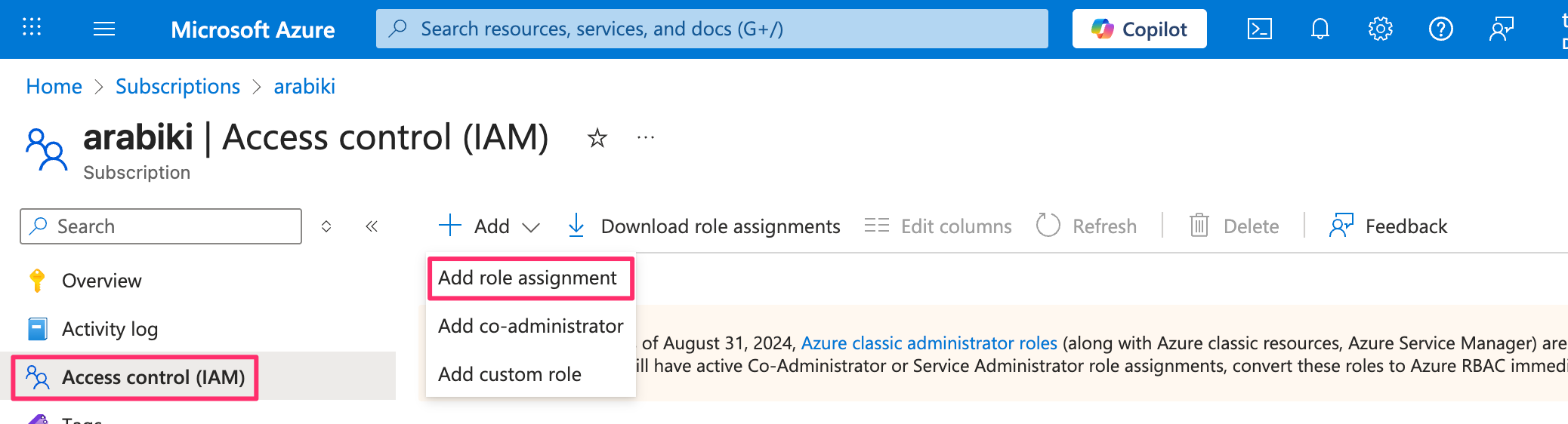Toggle the Add dropdown menu
The height and width of the screenshot is (424, 1568).
pyautogui.click(x=489, y=226)
